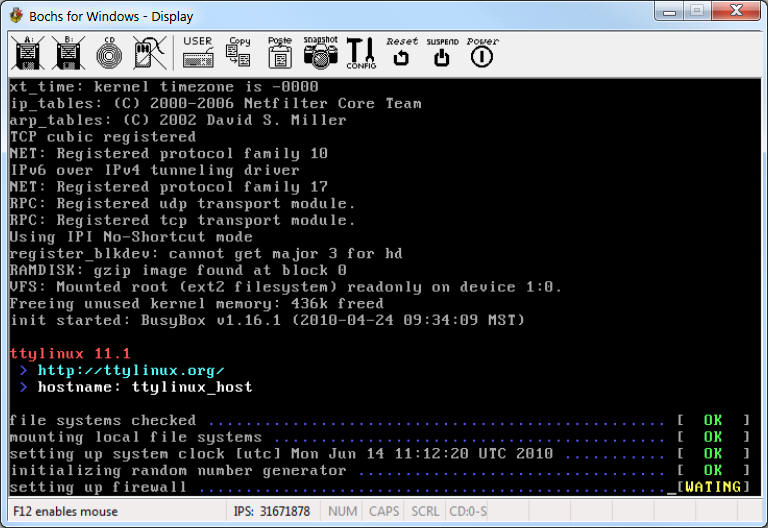Screen dimensions: 768x528
Task: Click the mouse capture toggle icon
Action: coord(150,53)
